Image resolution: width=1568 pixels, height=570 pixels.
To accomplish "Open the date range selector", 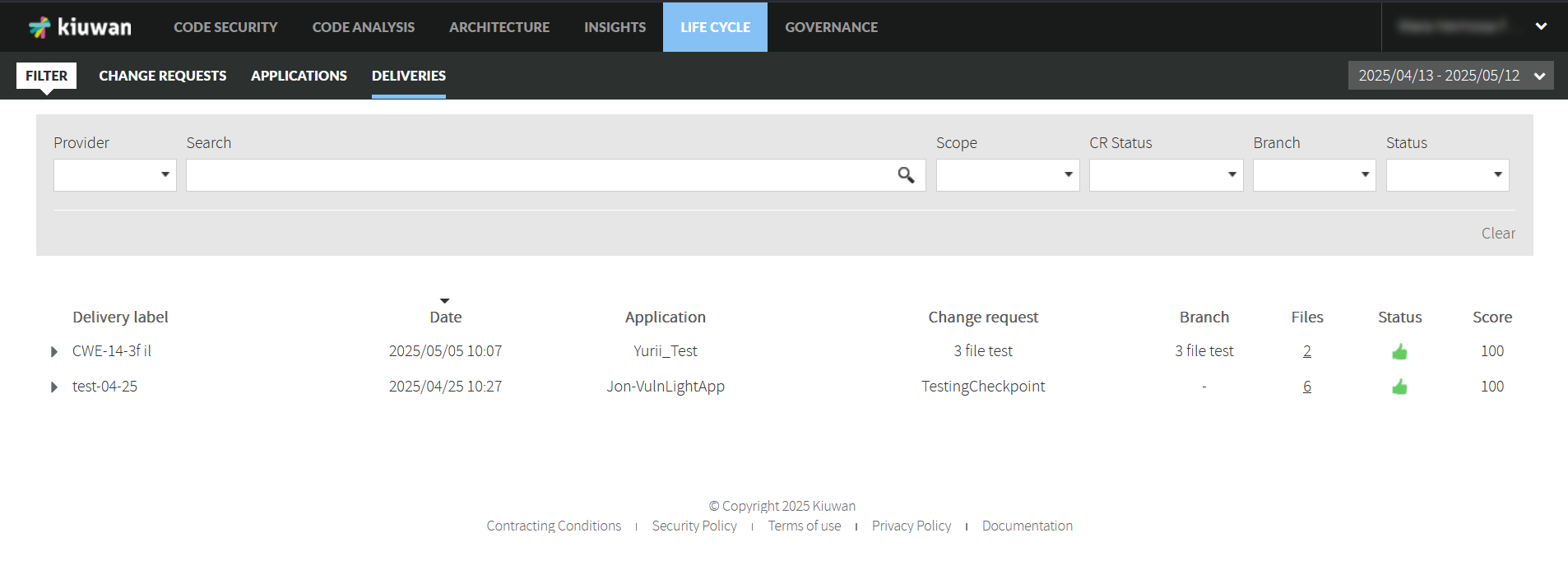I will tap(1450, 76).
